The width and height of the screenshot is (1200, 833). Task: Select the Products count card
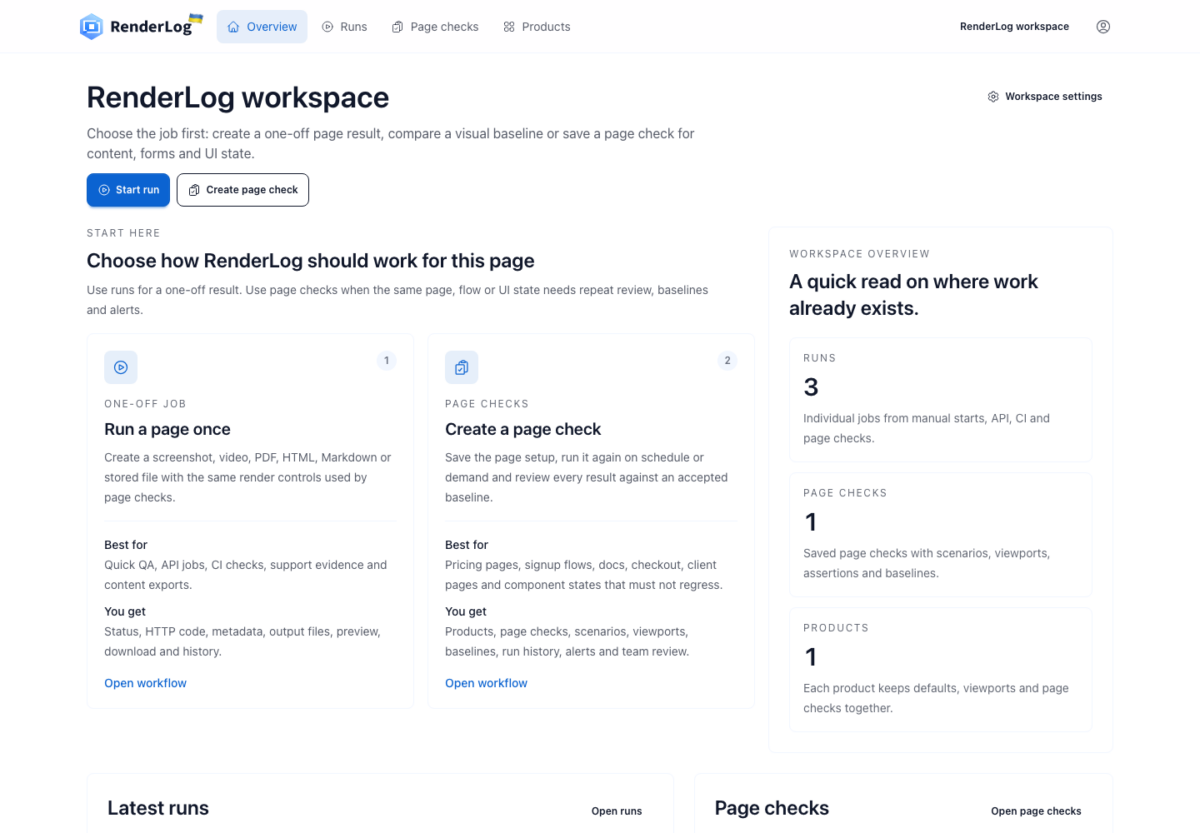coord(940,670)
